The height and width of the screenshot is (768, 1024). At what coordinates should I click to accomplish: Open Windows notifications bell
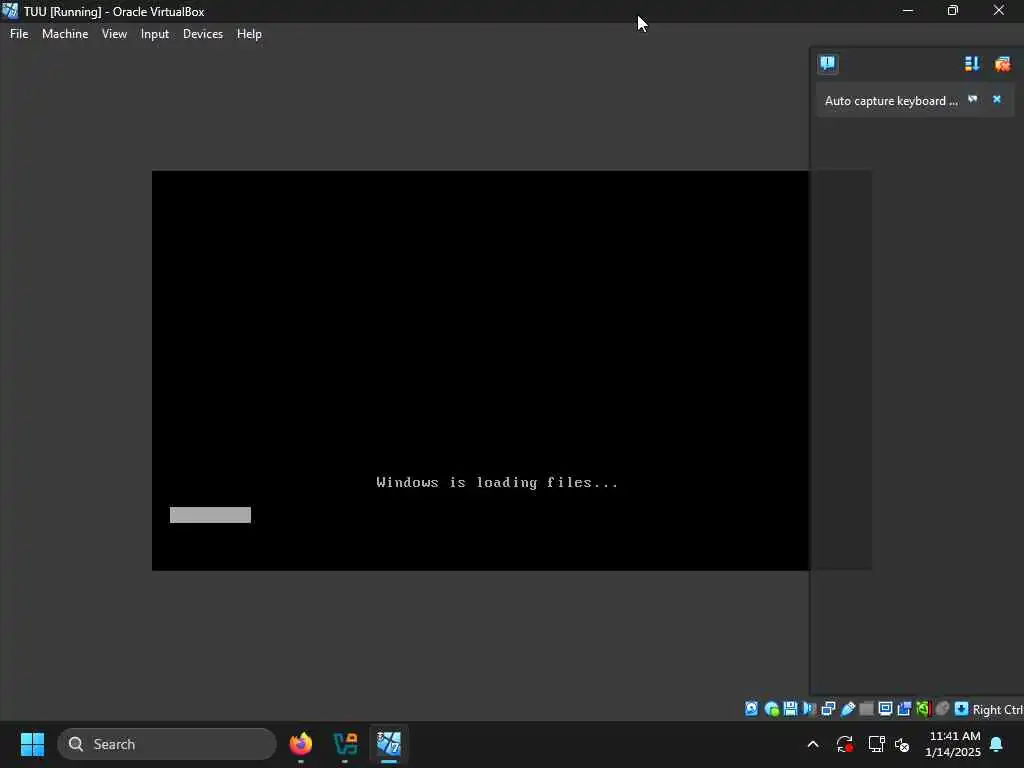point(997,744)
